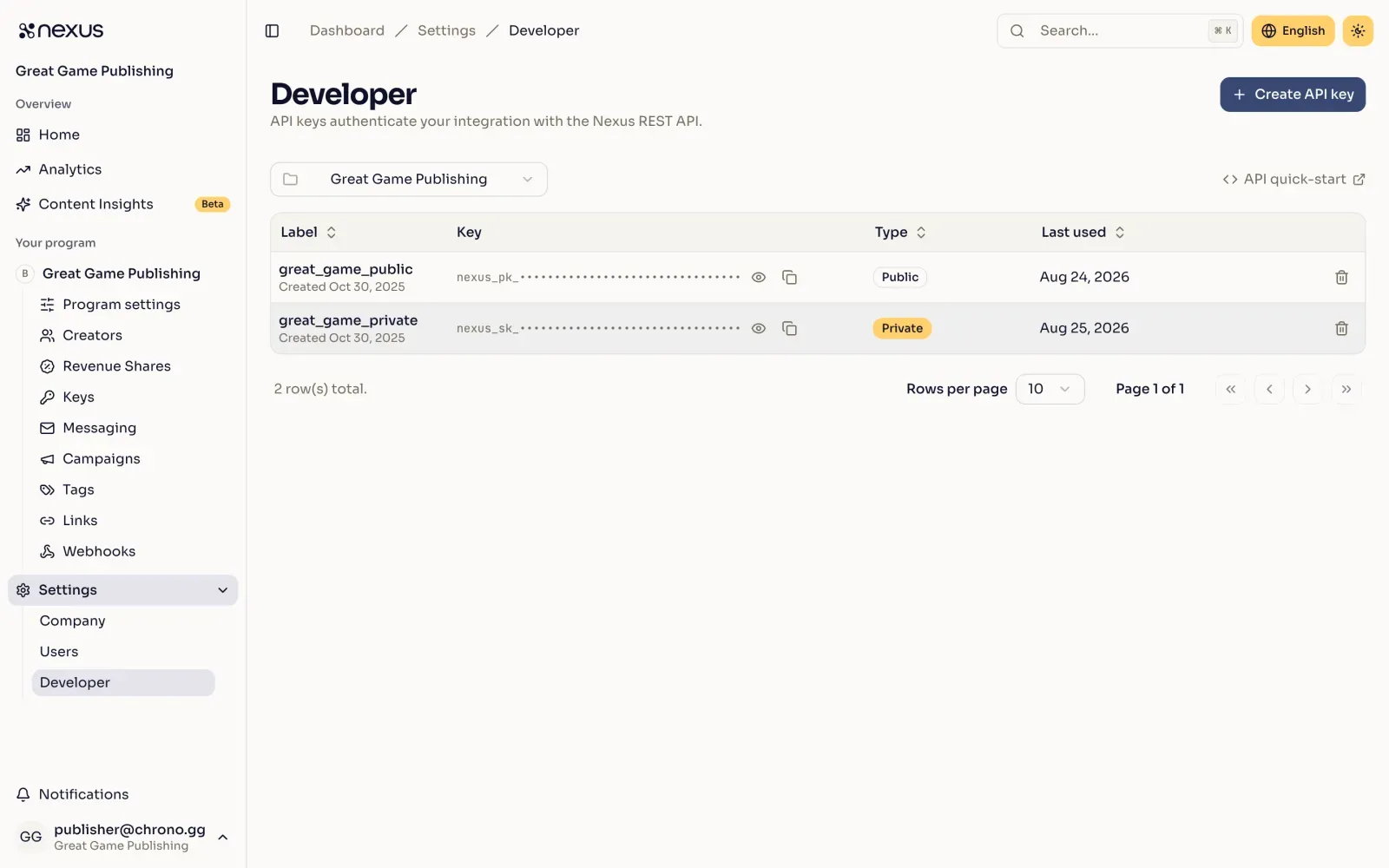The height and width of the screenshot is (868, 1389).
Task: Sort table by Last used column
Action: pos(1083,232)
